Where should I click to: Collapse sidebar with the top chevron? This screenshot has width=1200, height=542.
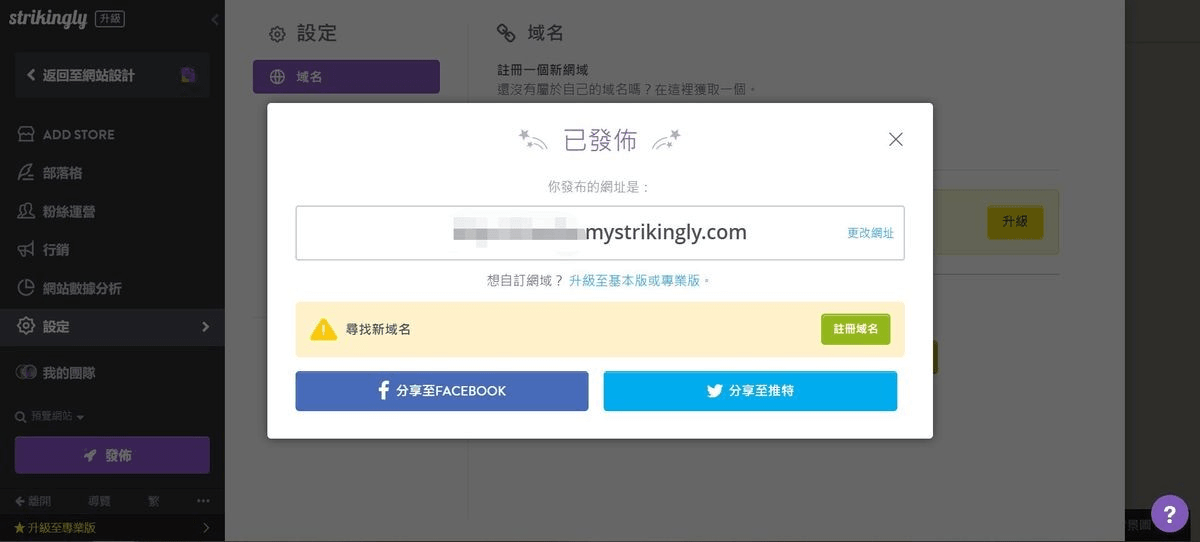pos(215,20)
